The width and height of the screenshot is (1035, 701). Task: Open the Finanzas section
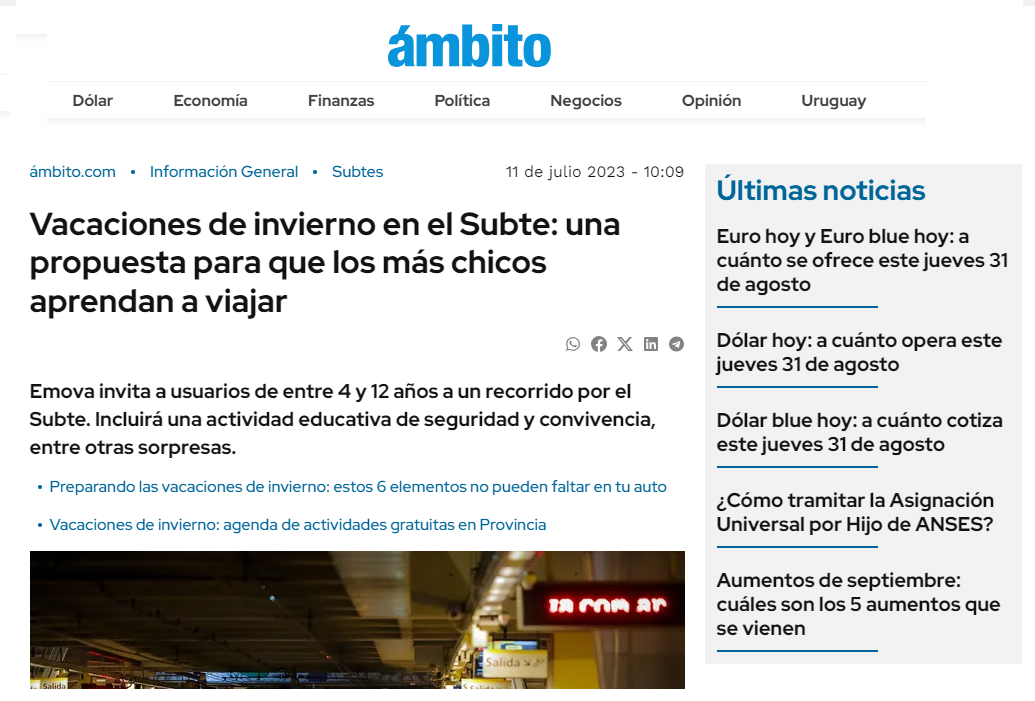(341, 101)
